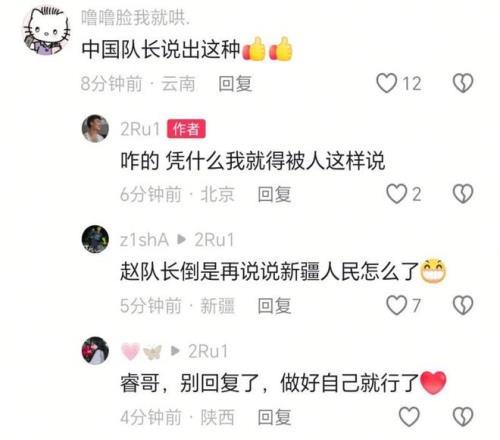Open z1shA username link
This screenshot has height=440, width=500.
[x=144, y=240]
